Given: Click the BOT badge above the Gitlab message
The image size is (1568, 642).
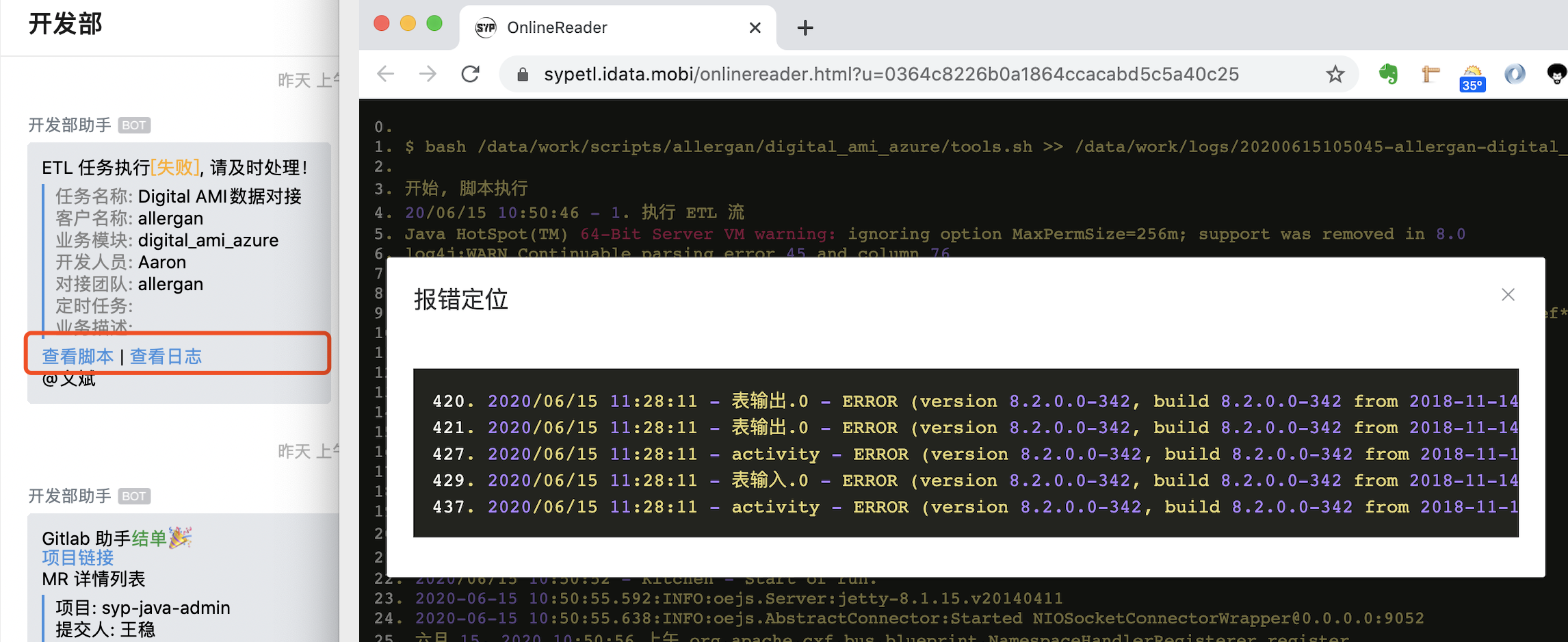Looking at the screenshot, I should [134, 496].
